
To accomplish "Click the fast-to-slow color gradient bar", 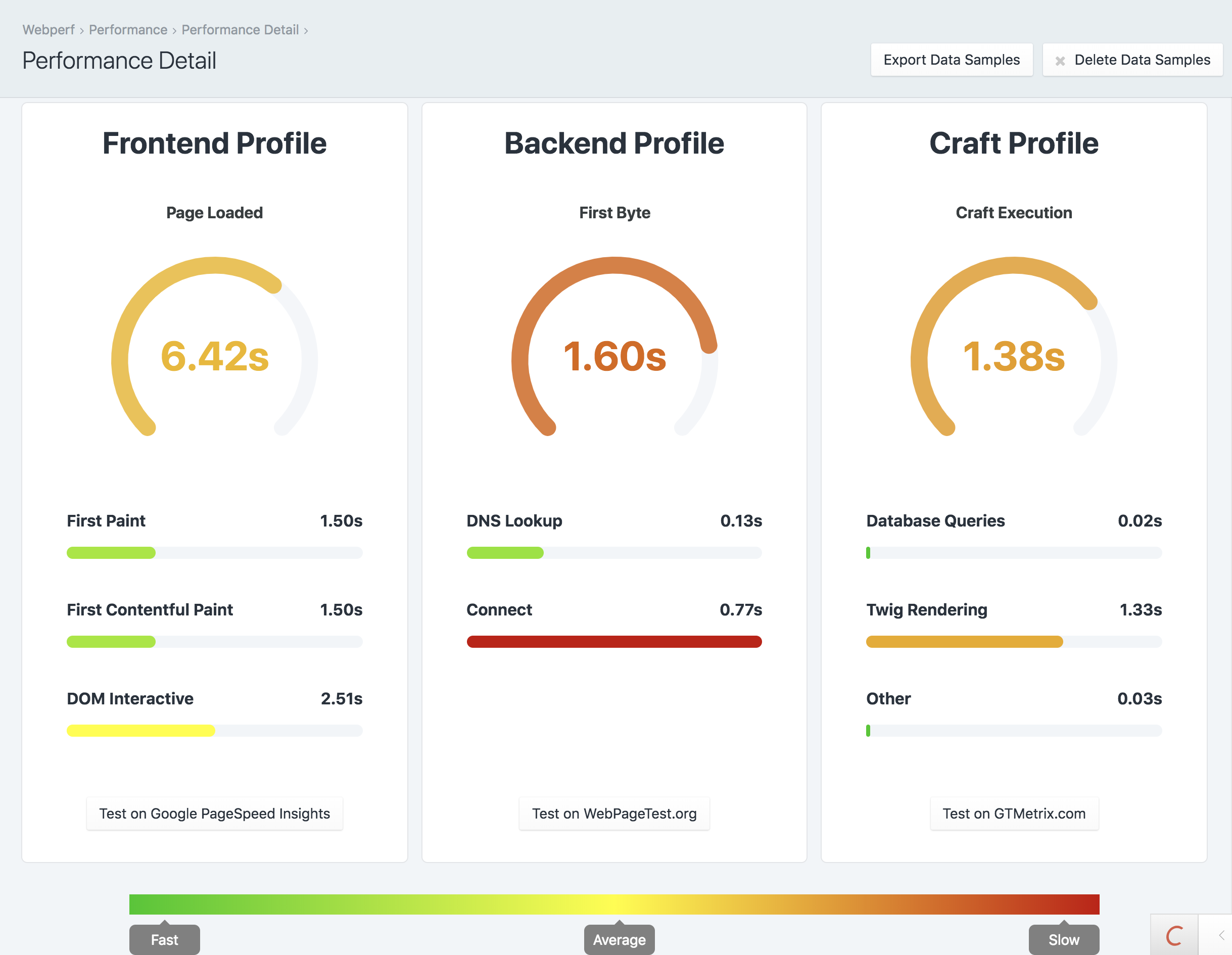I will pyautogui.click(x=614, y=903).
